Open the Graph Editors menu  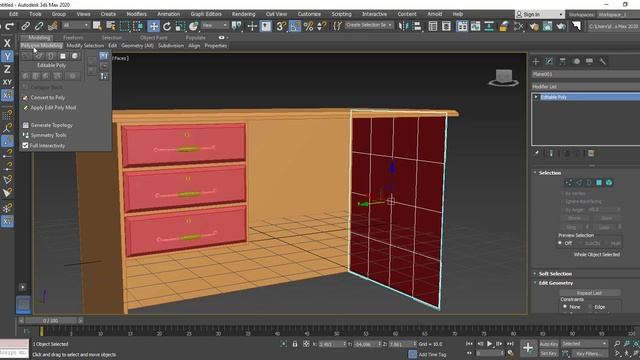click(206, 14)
